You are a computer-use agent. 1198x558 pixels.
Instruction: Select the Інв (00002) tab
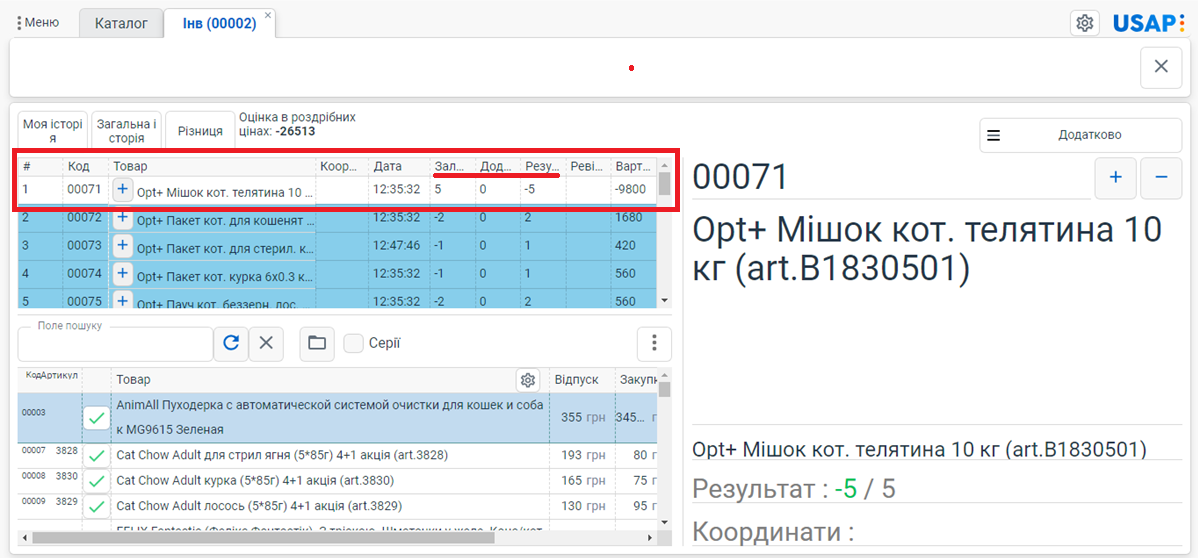[219, 23]
